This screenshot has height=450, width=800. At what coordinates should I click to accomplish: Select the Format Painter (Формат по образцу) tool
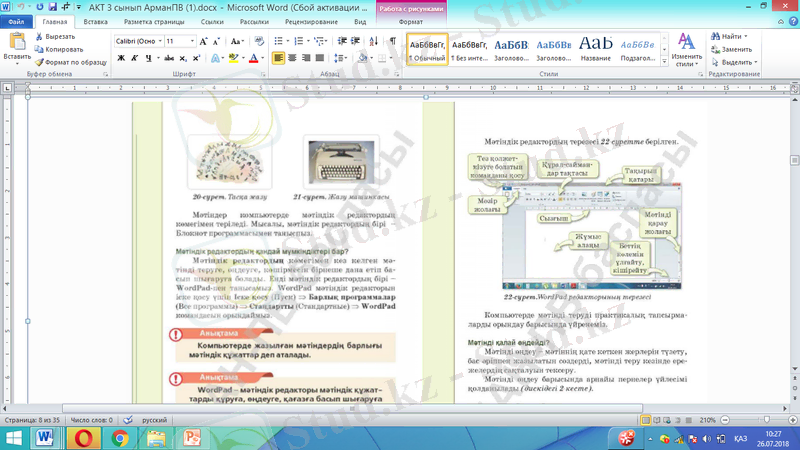coord(39,61)
